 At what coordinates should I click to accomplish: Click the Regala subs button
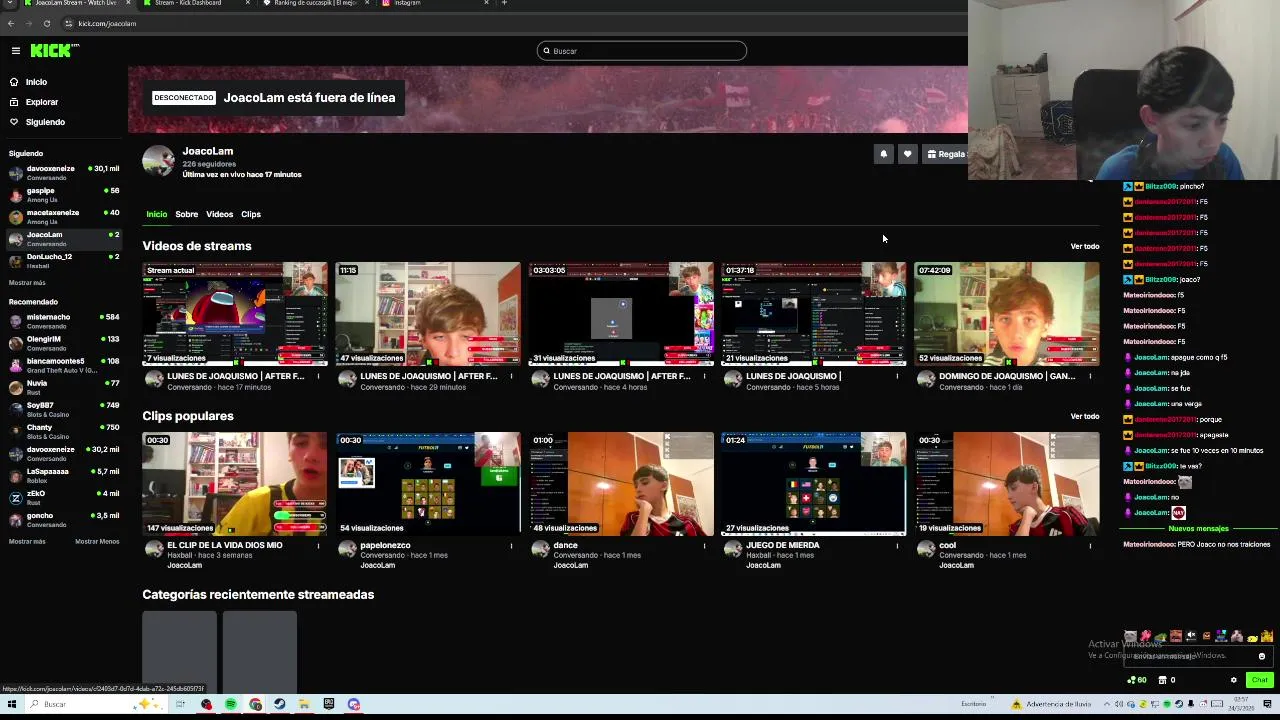[x=946, y=154]
